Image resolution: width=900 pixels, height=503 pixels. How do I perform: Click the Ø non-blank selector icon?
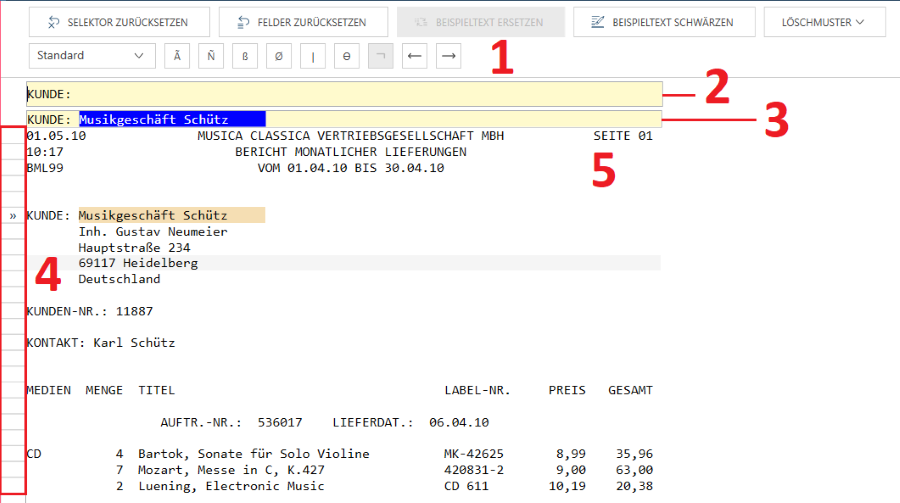[279, 56]
